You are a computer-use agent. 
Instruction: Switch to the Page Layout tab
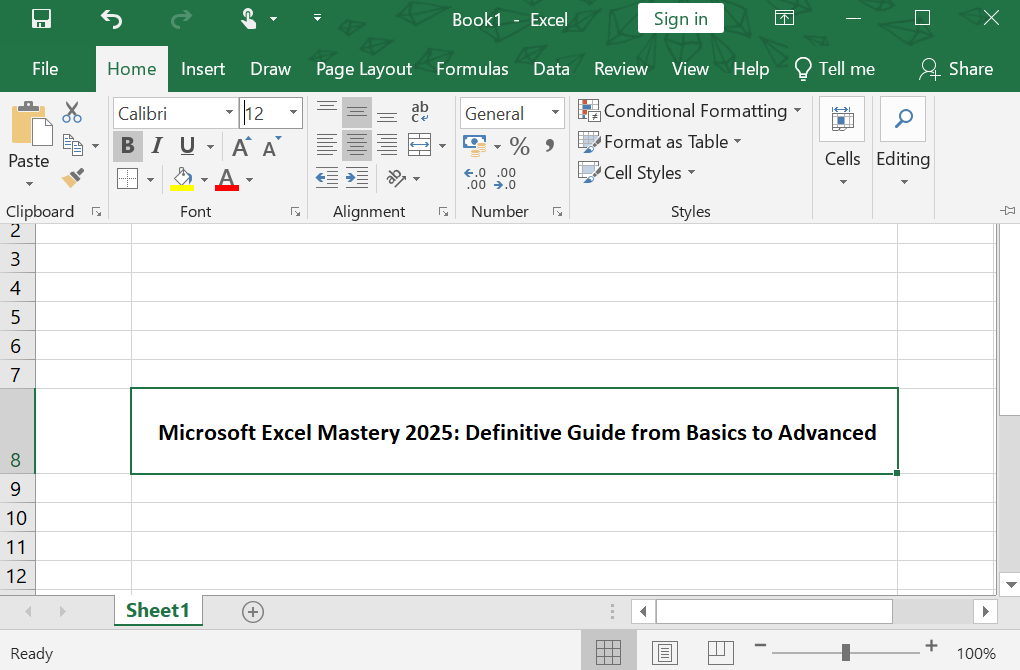click(364, 69)
